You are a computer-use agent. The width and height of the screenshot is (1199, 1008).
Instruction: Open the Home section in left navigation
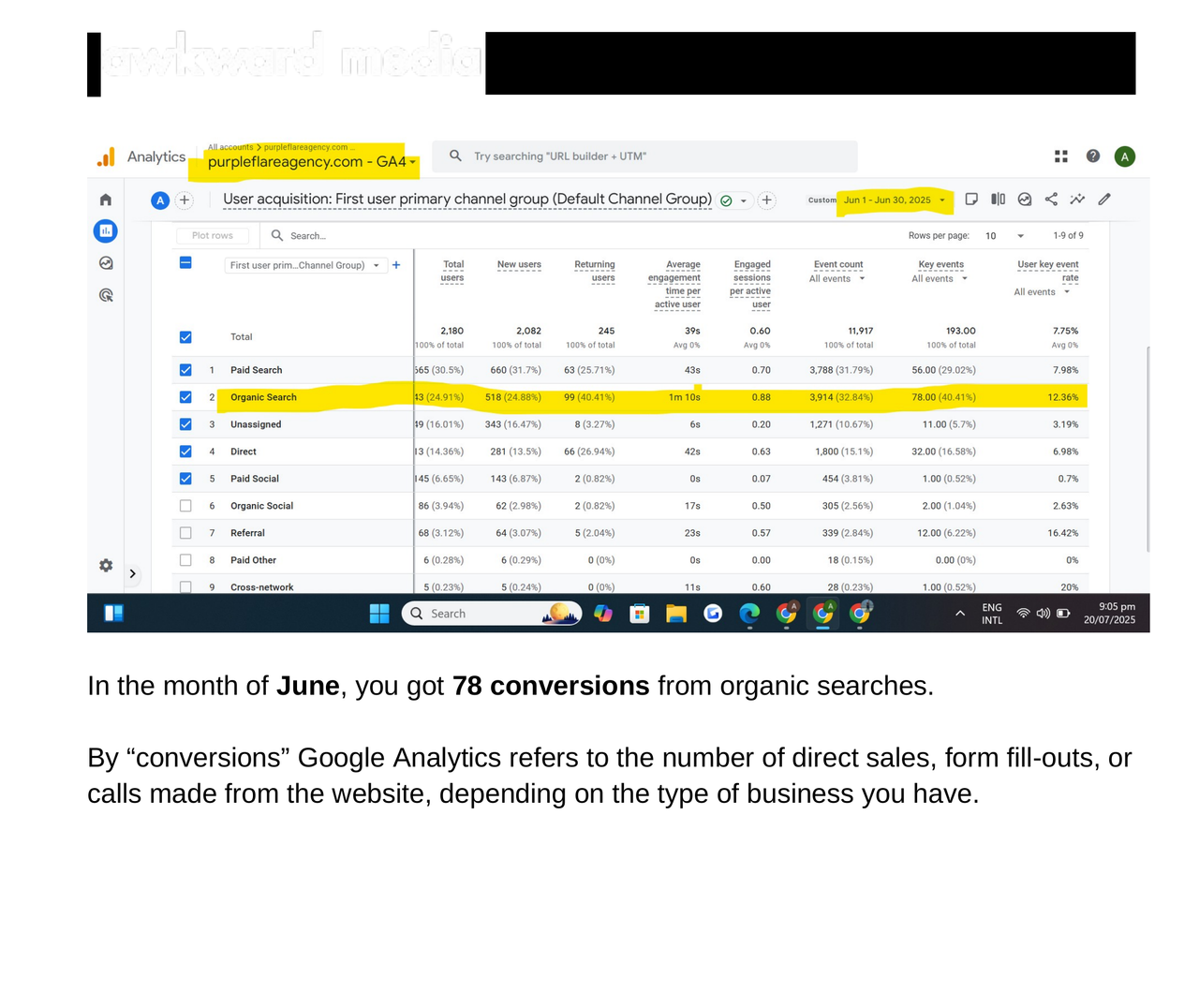pos(106,200)
